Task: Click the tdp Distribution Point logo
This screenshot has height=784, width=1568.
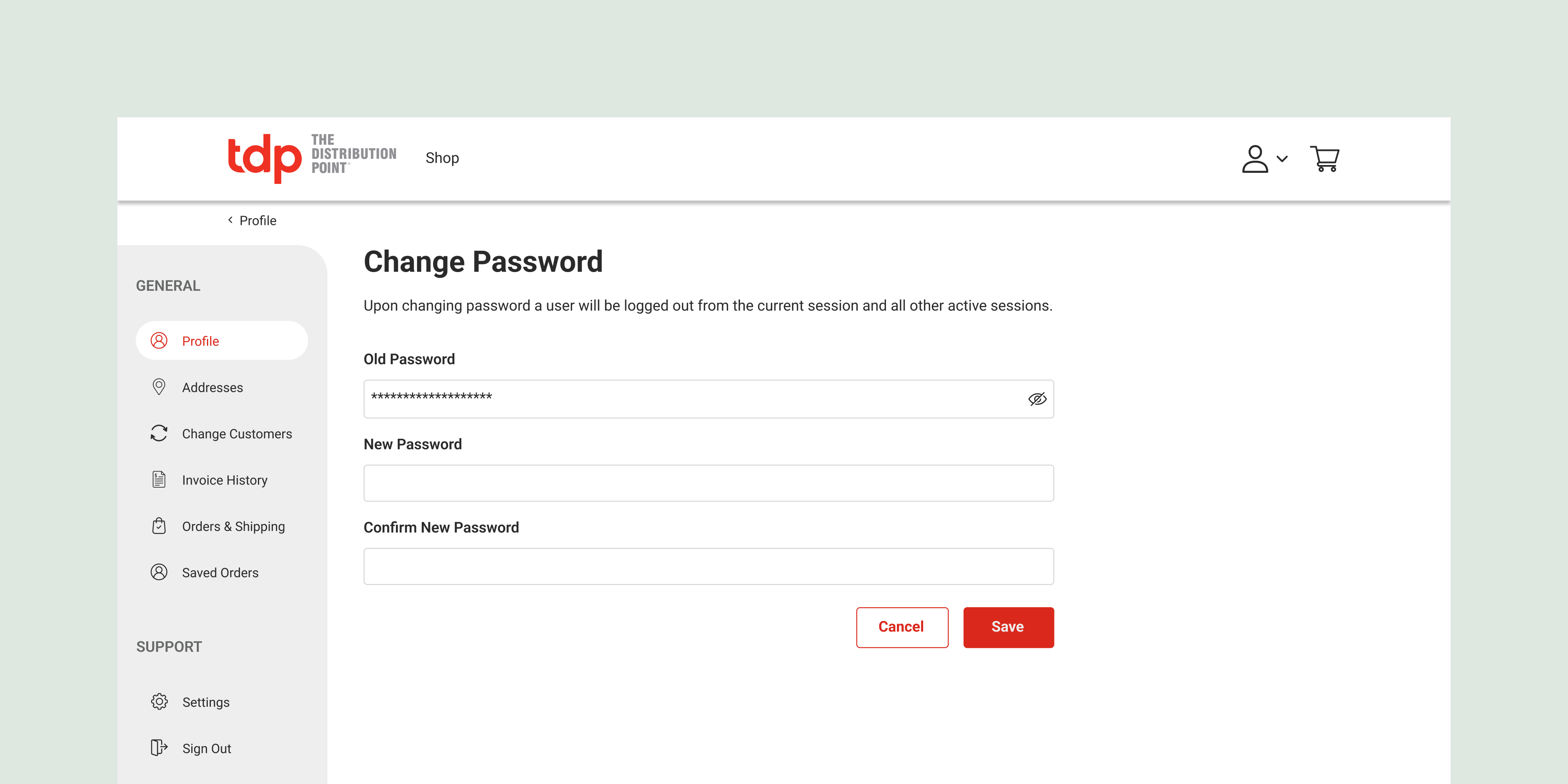Action: coord(312,158)
